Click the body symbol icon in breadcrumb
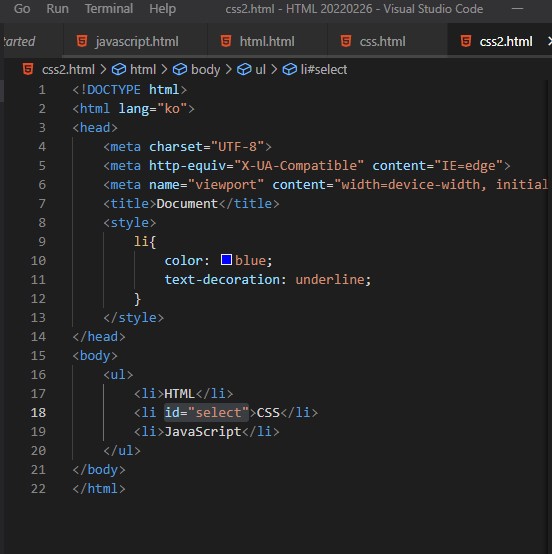 pos(180,69)
